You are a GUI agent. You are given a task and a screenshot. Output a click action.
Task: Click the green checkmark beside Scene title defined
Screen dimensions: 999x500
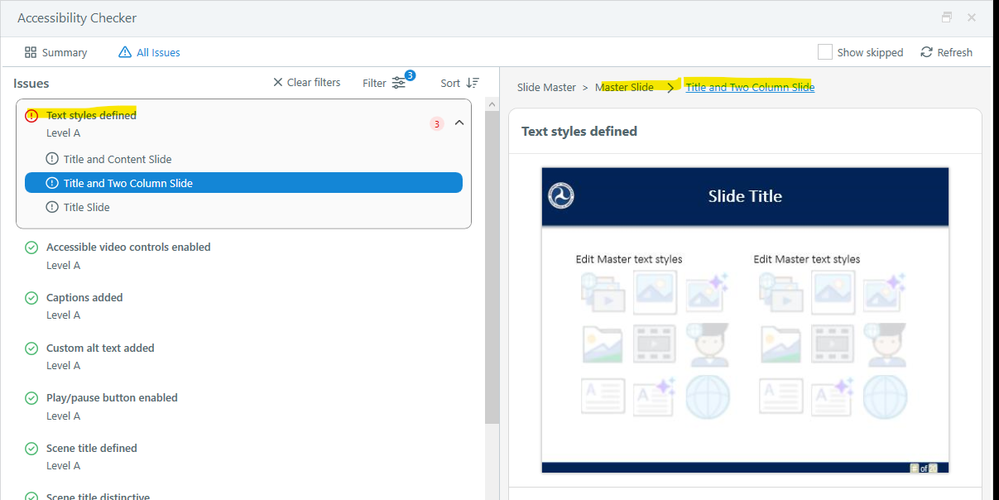[31, 448]
